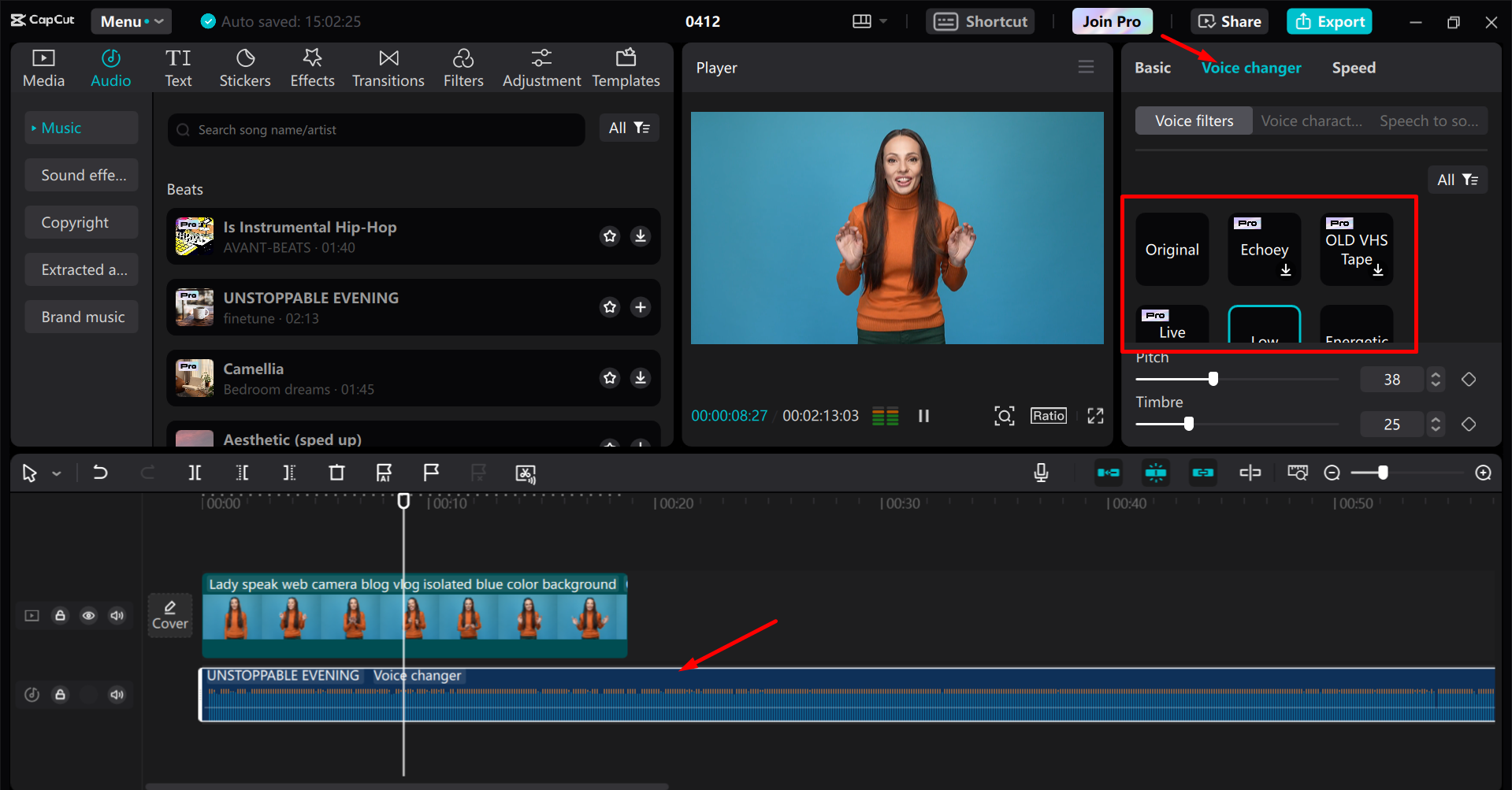Click the Export button

coord(1329,21)
